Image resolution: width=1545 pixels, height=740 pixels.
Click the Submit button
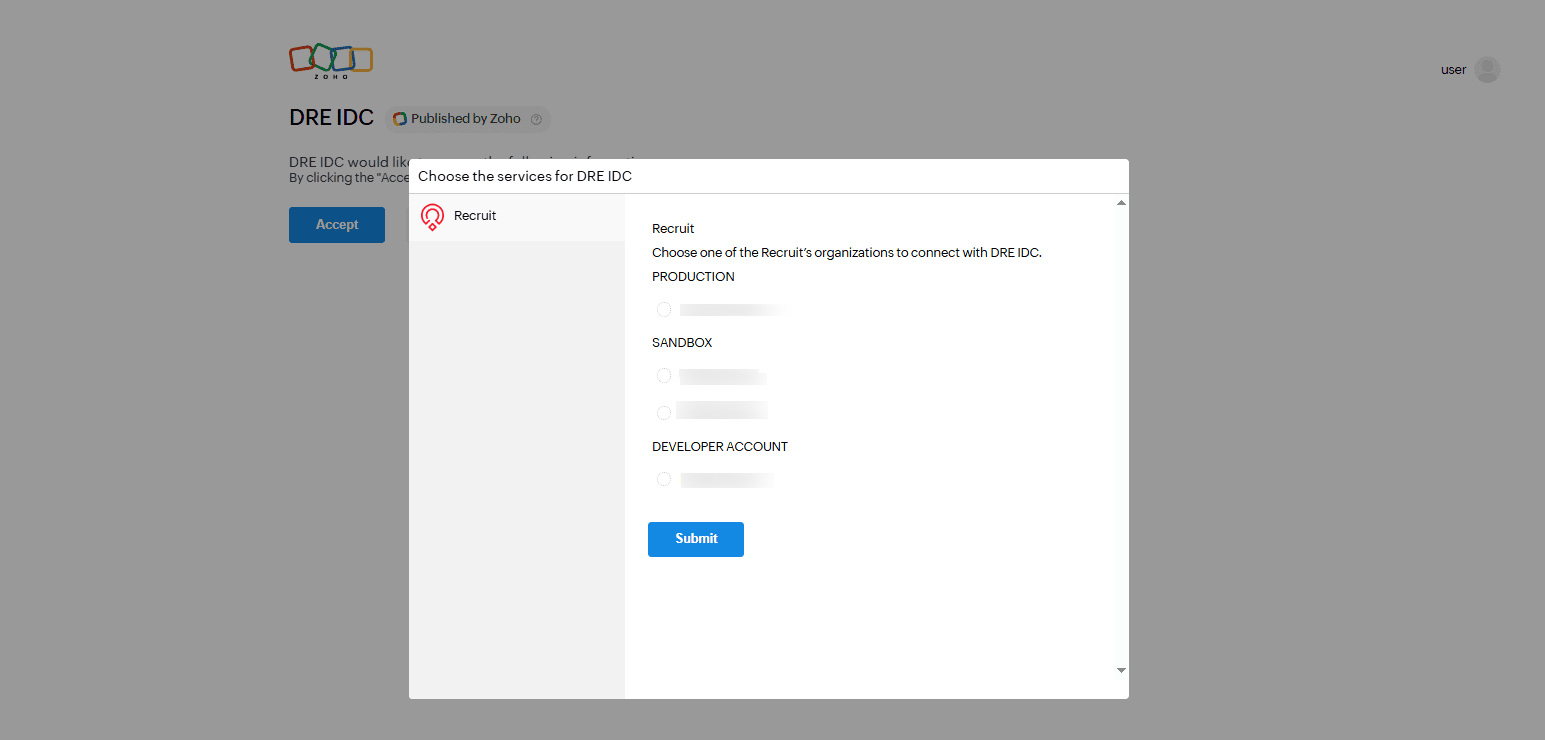point(696,539)
